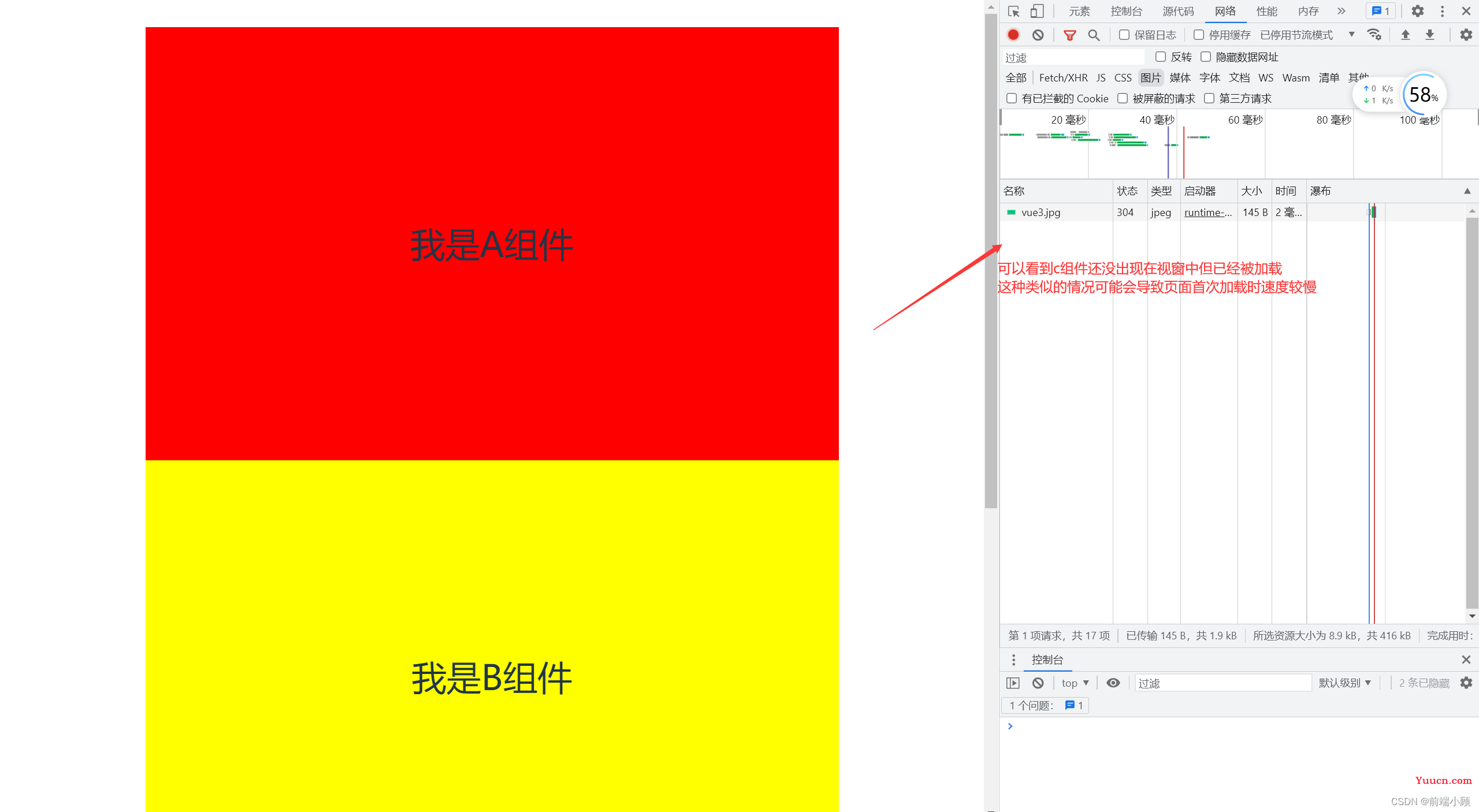
Task: Open the 1 个问题 issues button
Action: coord(1045,705)
